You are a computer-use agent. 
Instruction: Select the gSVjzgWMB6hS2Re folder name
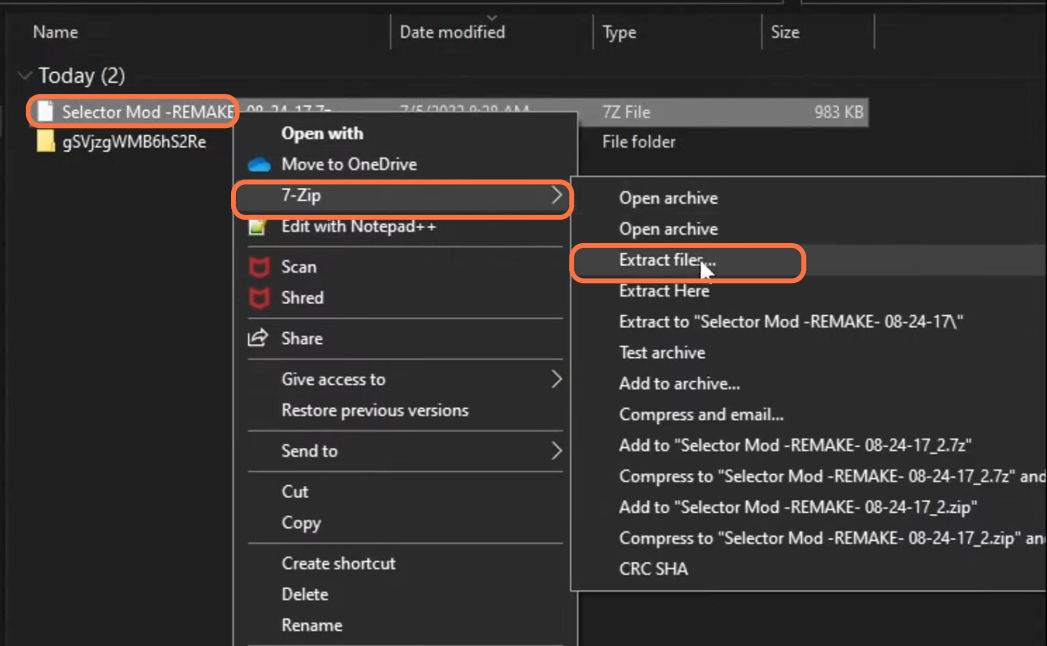[x=134, y=142]
